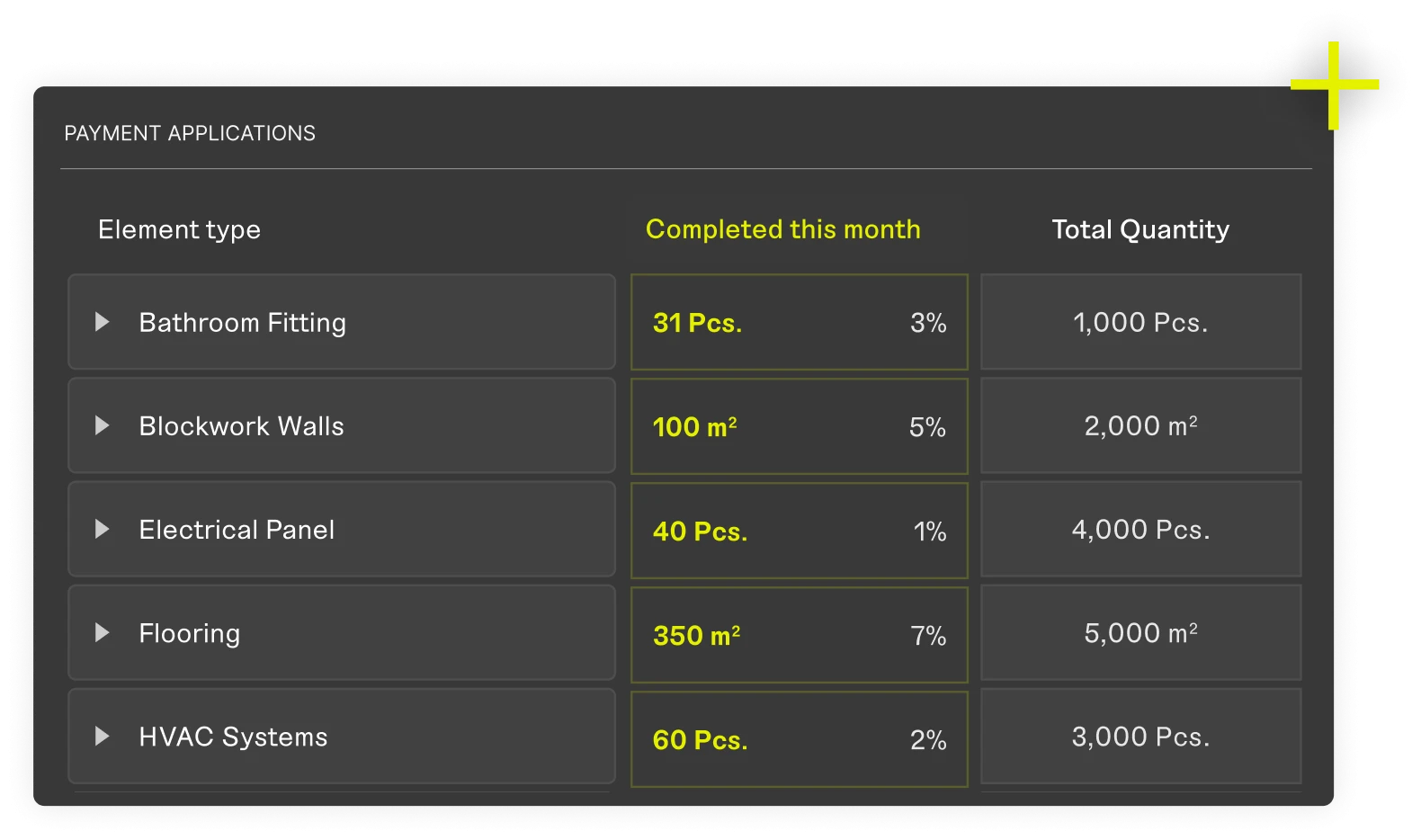Click the 31 Pcs. completed value

tap(697, 323)
